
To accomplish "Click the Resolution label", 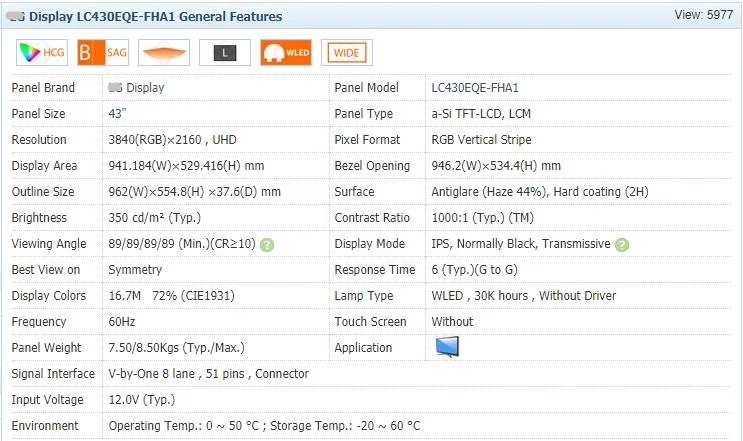I will (x=39, y=140).
